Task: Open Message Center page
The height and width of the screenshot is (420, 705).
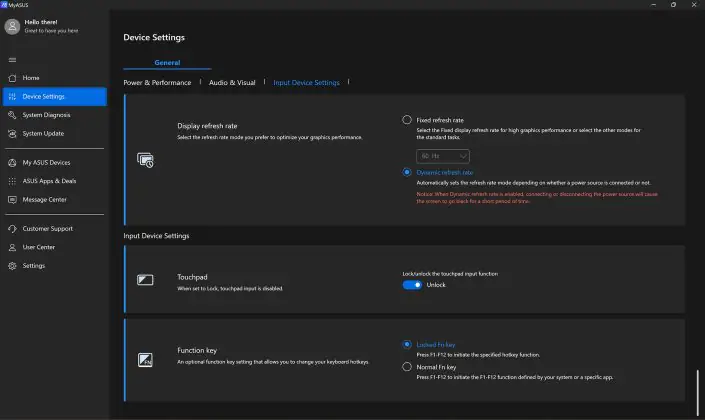Action: click(55, 200)
